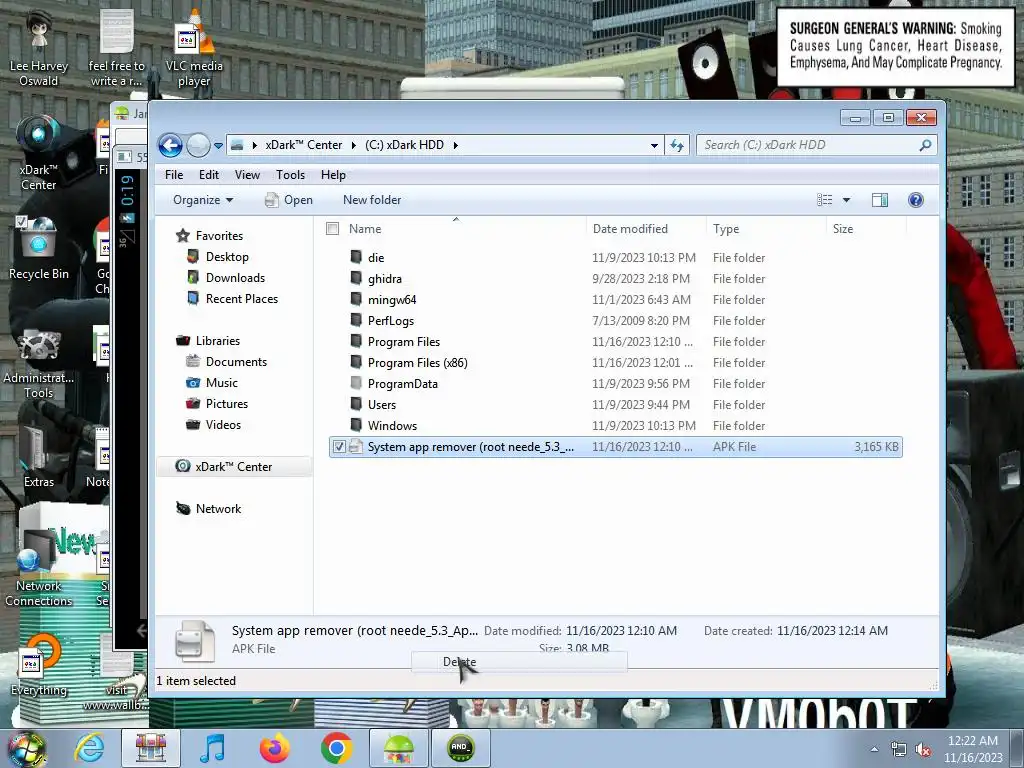Open Desktop in the navigation pane
1024x768 pixels.
[x=227, y=257]
